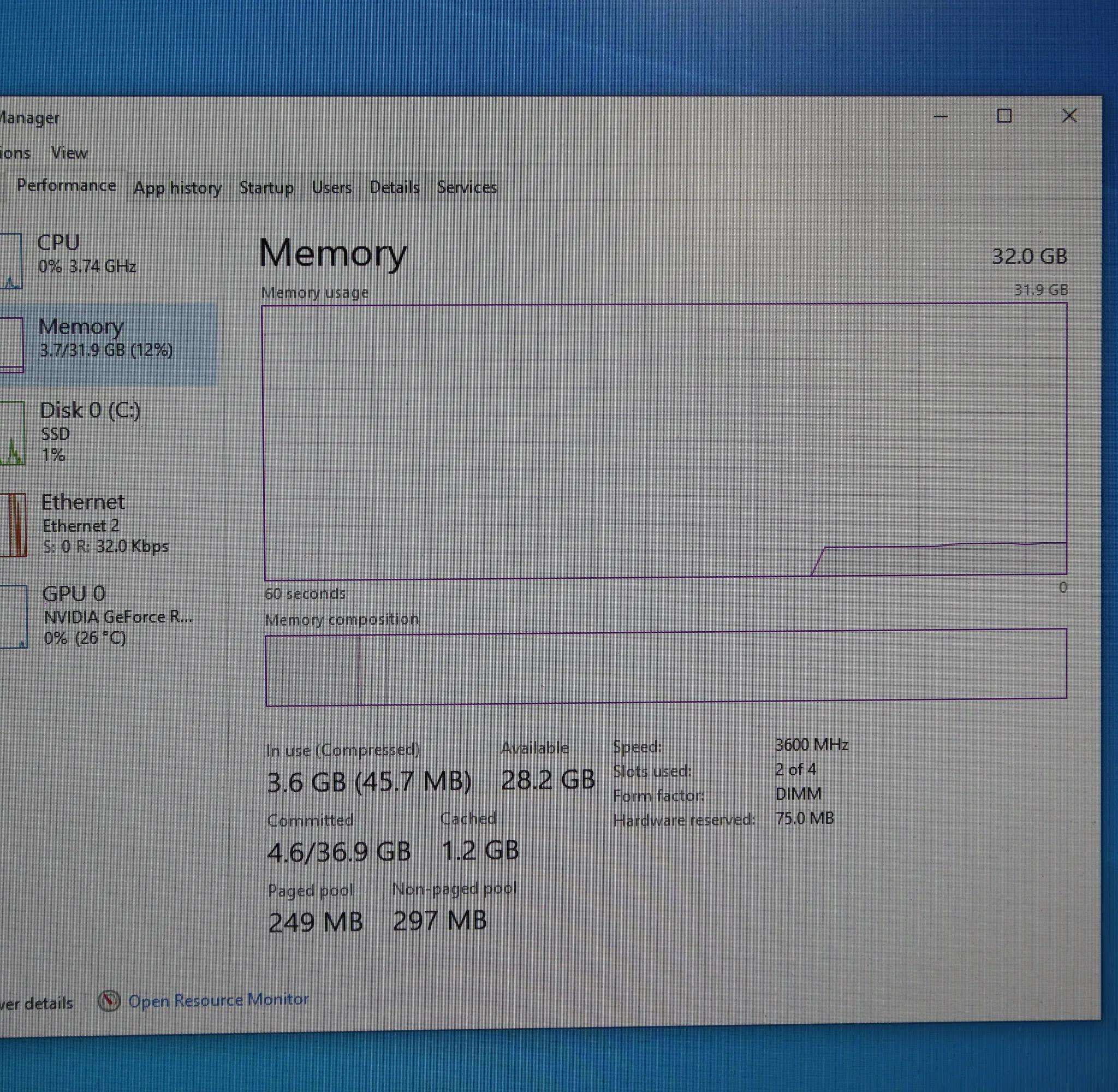Switch to the App history tab

click(x=177, y=187)
